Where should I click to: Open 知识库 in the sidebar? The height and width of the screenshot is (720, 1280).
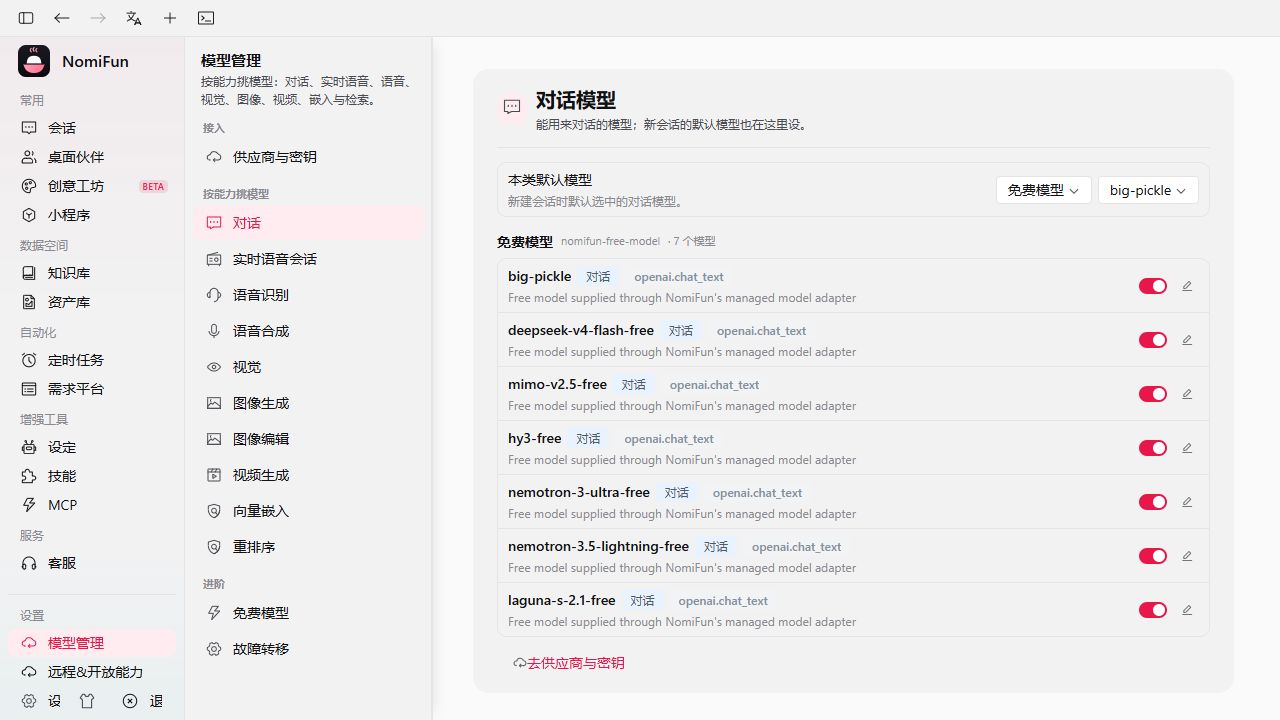(92, 273)
